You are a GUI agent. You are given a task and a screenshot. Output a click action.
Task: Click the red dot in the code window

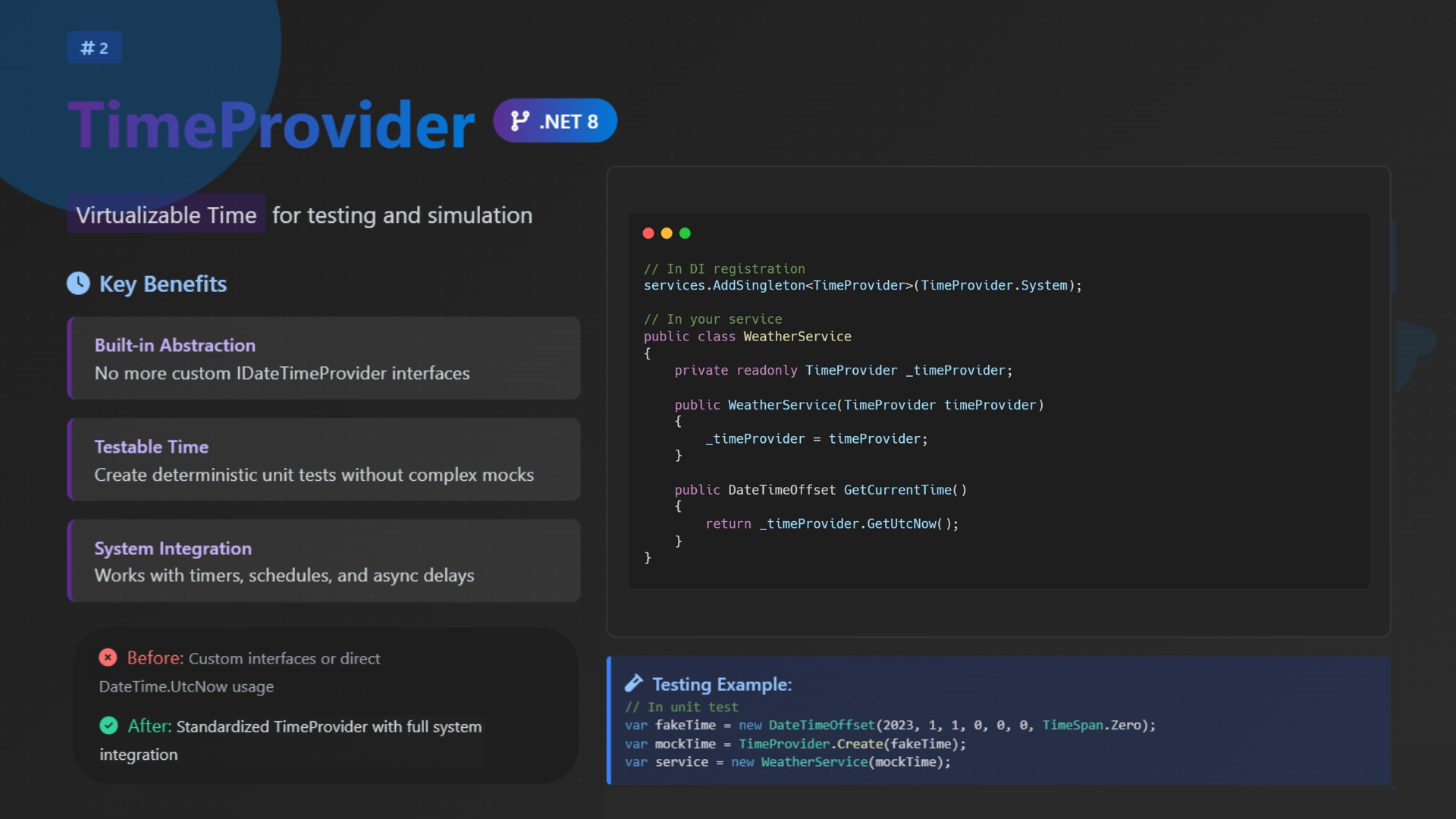pyautogui.click(x=648, y=234)
